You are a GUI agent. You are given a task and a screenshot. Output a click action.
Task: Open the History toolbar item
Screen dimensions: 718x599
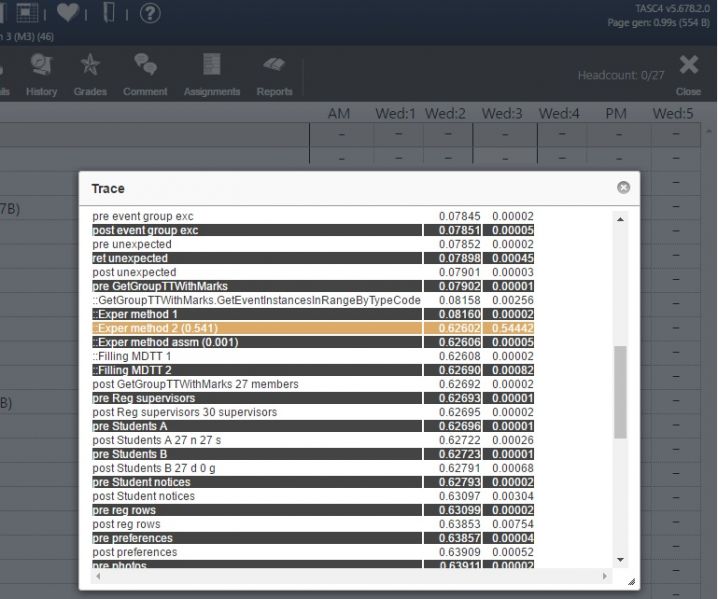pos(41,76)
